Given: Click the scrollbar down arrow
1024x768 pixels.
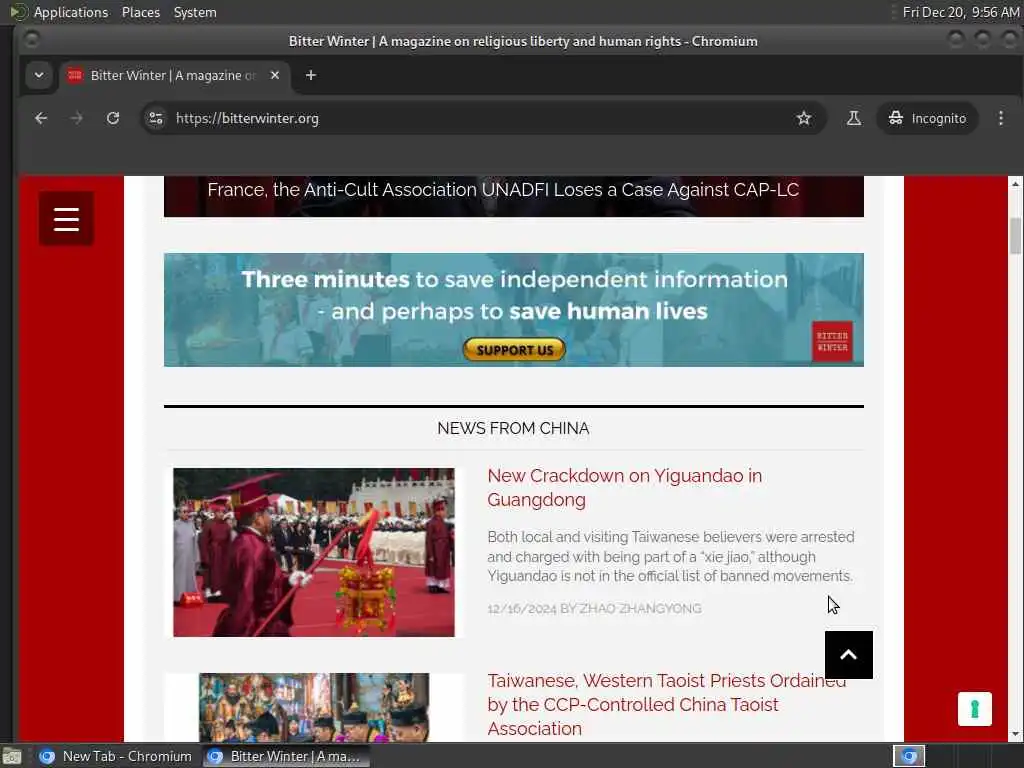Looking at the screenshot, I should coord(1015,734).
